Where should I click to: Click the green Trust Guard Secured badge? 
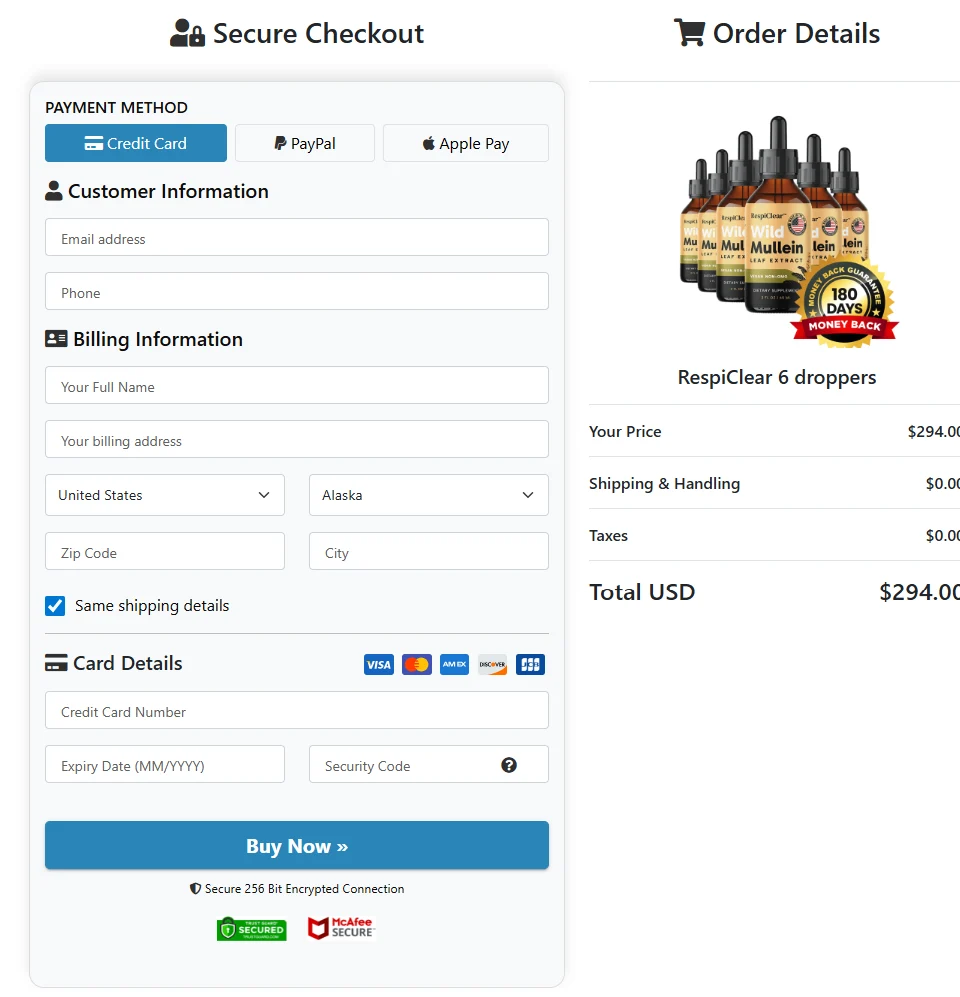click(252, 929)
